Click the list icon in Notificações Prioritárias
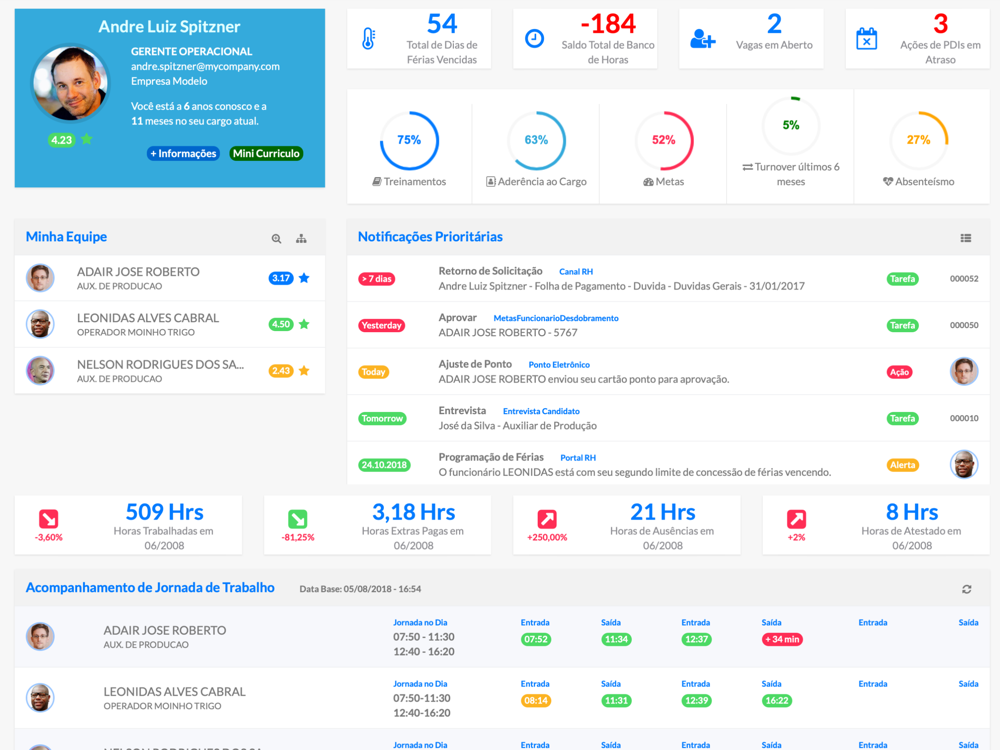The width and height of the screenshot is (1000, 750). (x=966, y=238)
